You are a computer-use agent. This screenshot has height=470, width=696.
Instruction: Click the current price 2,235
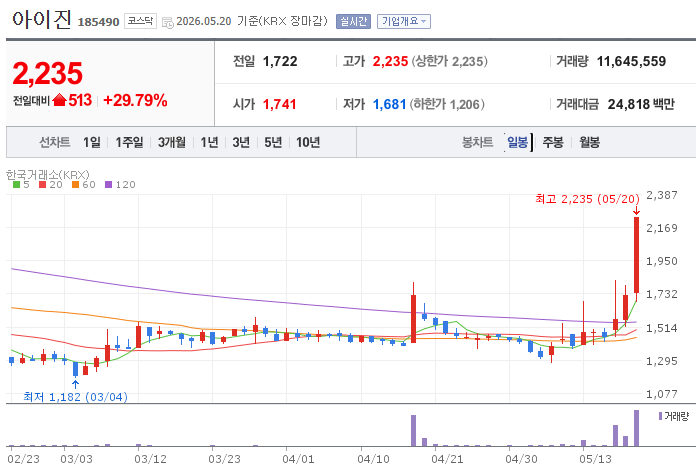coord(47,73)
